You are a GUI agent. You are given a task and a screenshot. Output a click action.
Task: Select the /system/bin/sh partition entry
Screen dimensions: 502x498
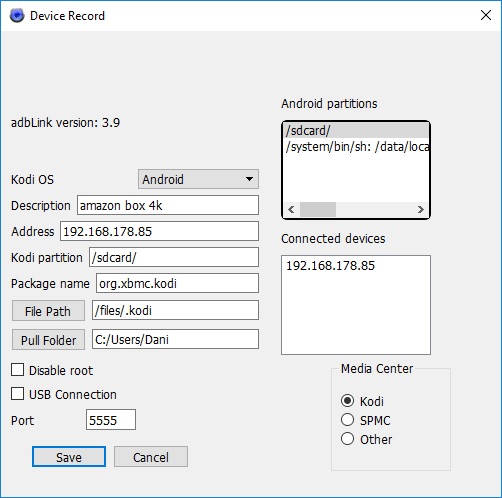[x=356, y=147]
